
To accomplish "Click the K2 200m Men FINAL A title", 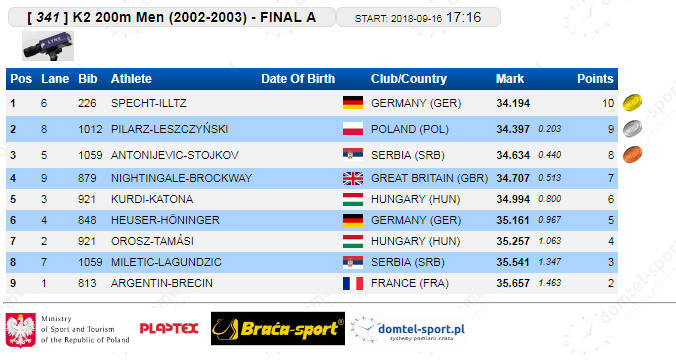I will 172,17.
